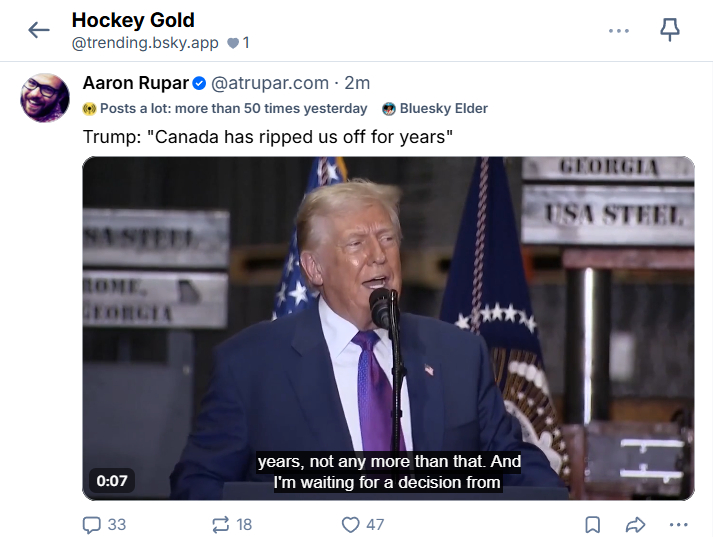Click the blue verified checkmark badge
713x537 pixels.
pyautogui.click(x=199, y=83)
